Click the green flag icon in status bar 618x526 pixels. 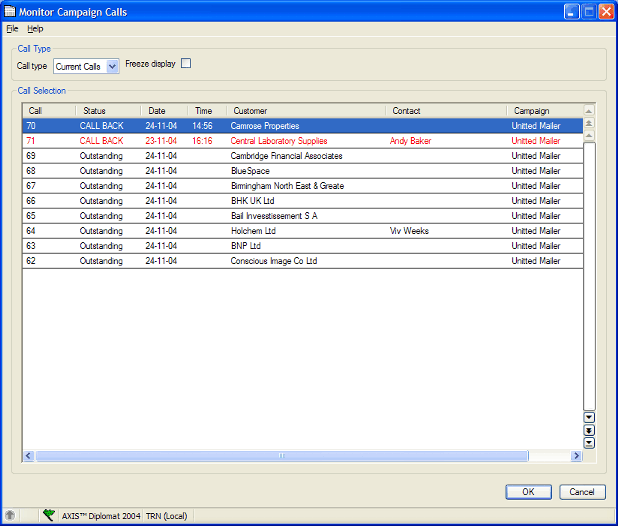48,515
